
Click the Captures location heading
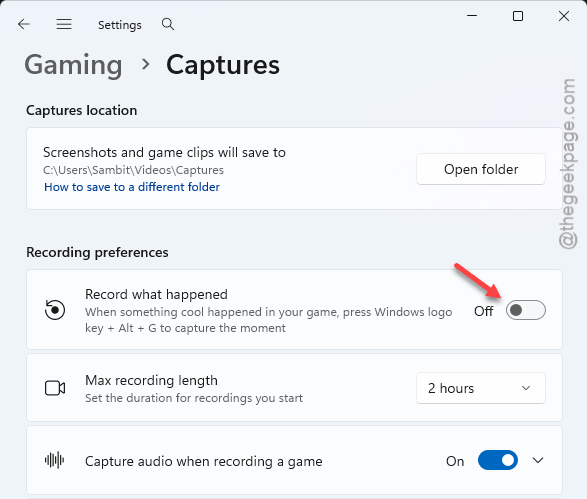pos(82,110)
